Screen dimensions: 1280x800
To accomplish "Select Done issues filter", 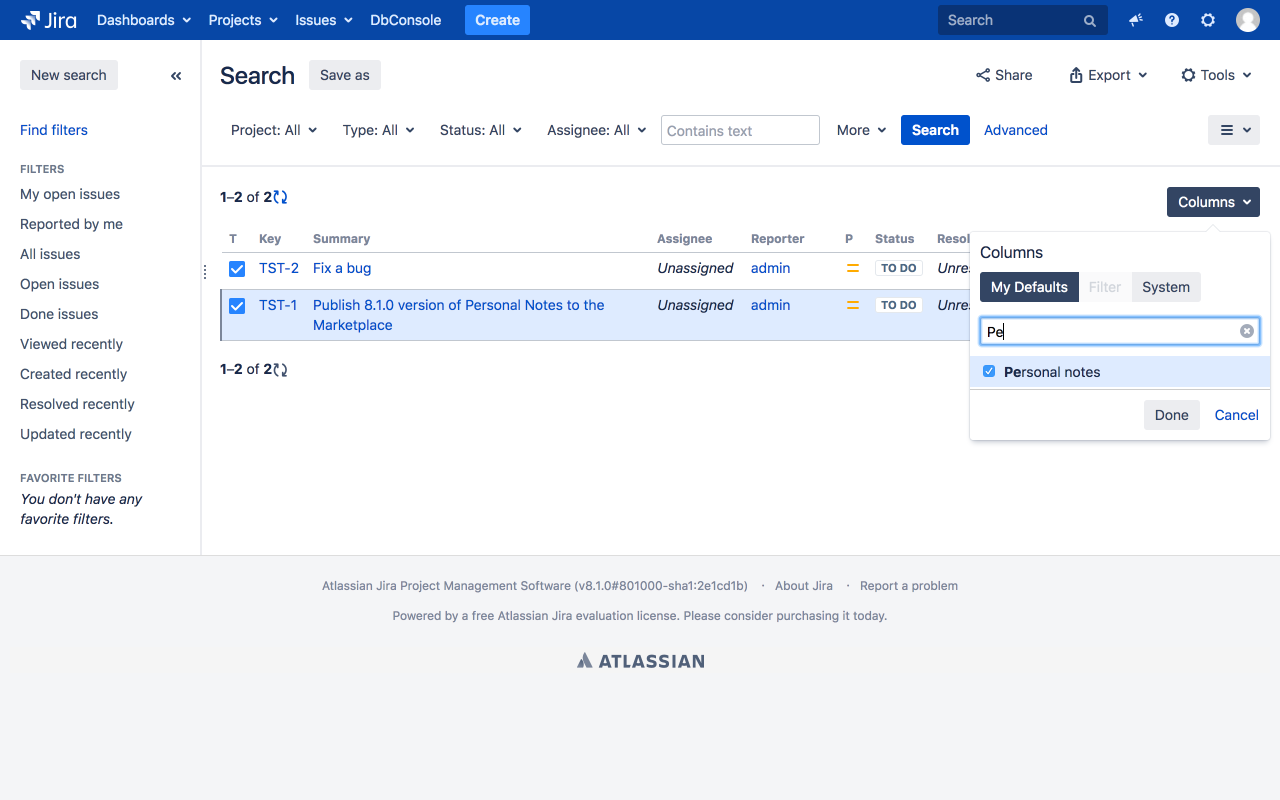I will tap(59, 314).
